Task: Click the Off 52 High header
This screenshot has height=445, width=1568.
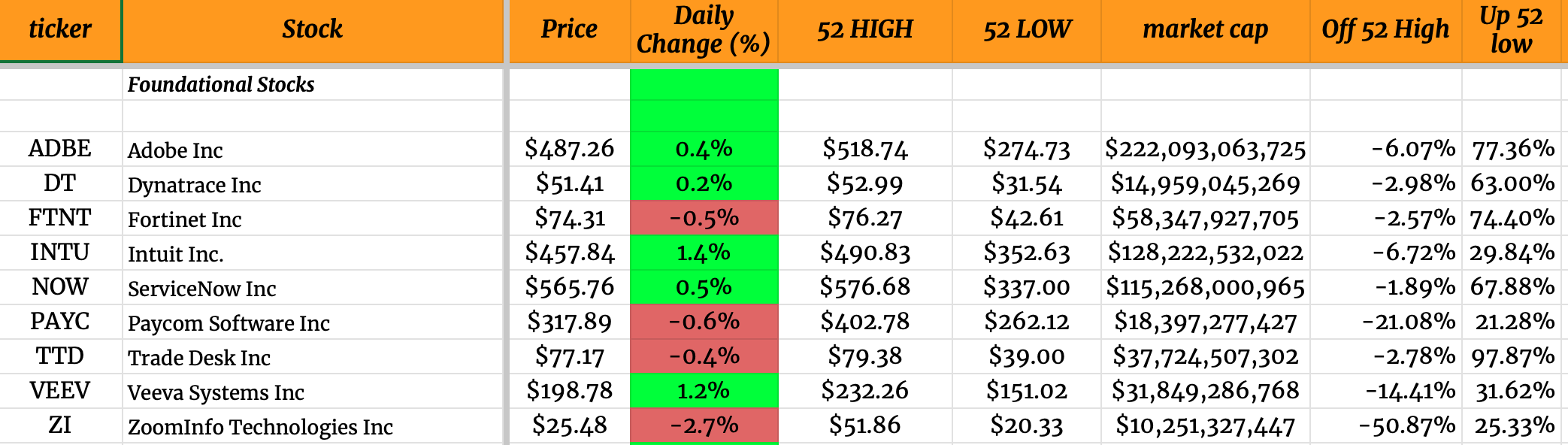Action: click(1385, 30)
